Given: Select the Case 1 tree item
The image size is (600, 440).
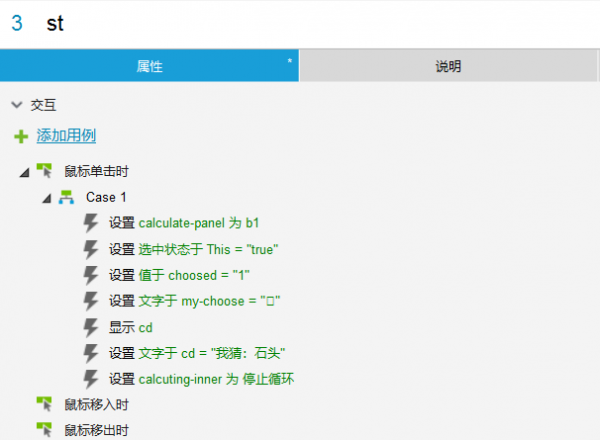Looking at the screenshot, I should pyautogui.click(x=106, y=197).
